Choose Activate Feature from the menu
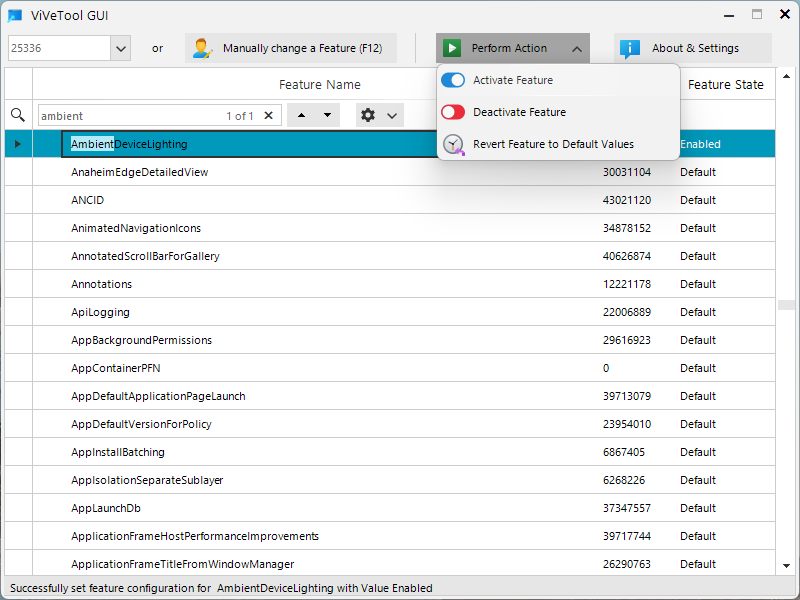Viewport: 800px width, 600px height. click(511, 80)
